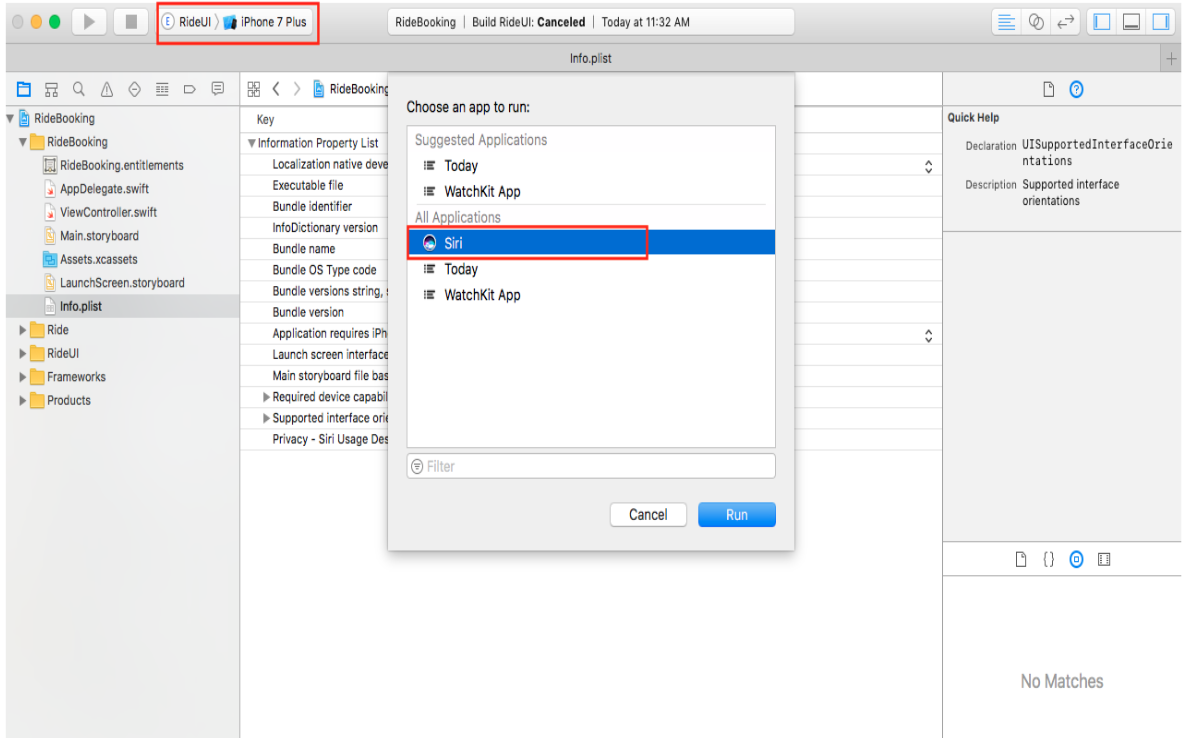Expand Supported interface orientations row
This screenshot has width=1186, height=738.
tap(266, 418)
